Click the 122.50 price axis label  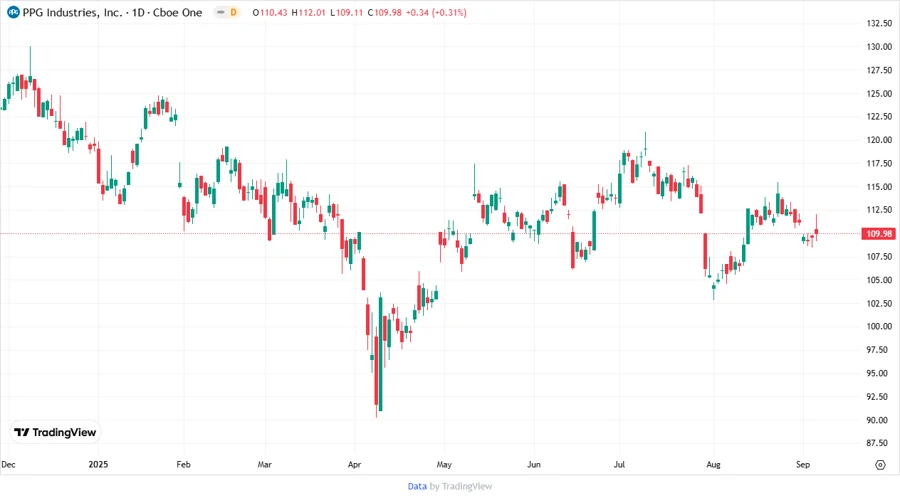point(879,116)
